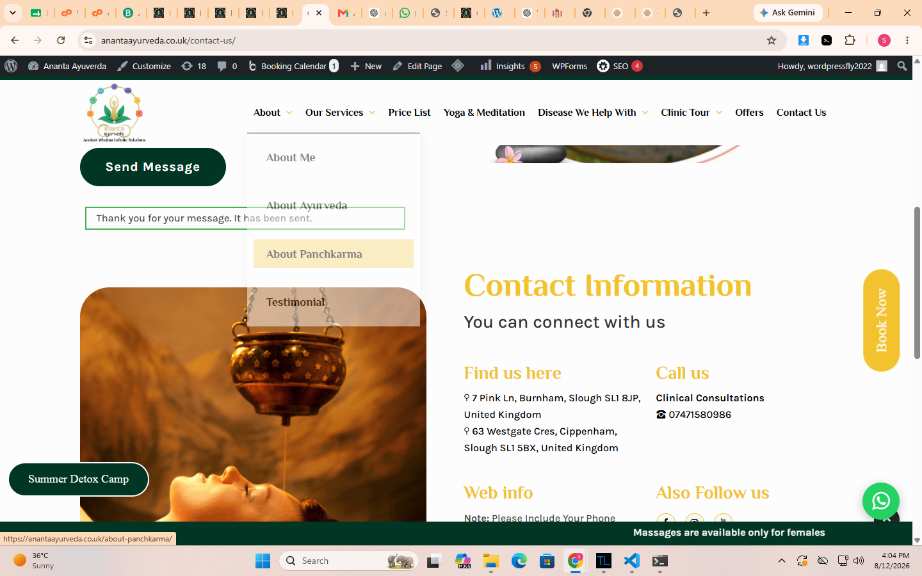Click Insights in the admin bar

coord(509,66)
